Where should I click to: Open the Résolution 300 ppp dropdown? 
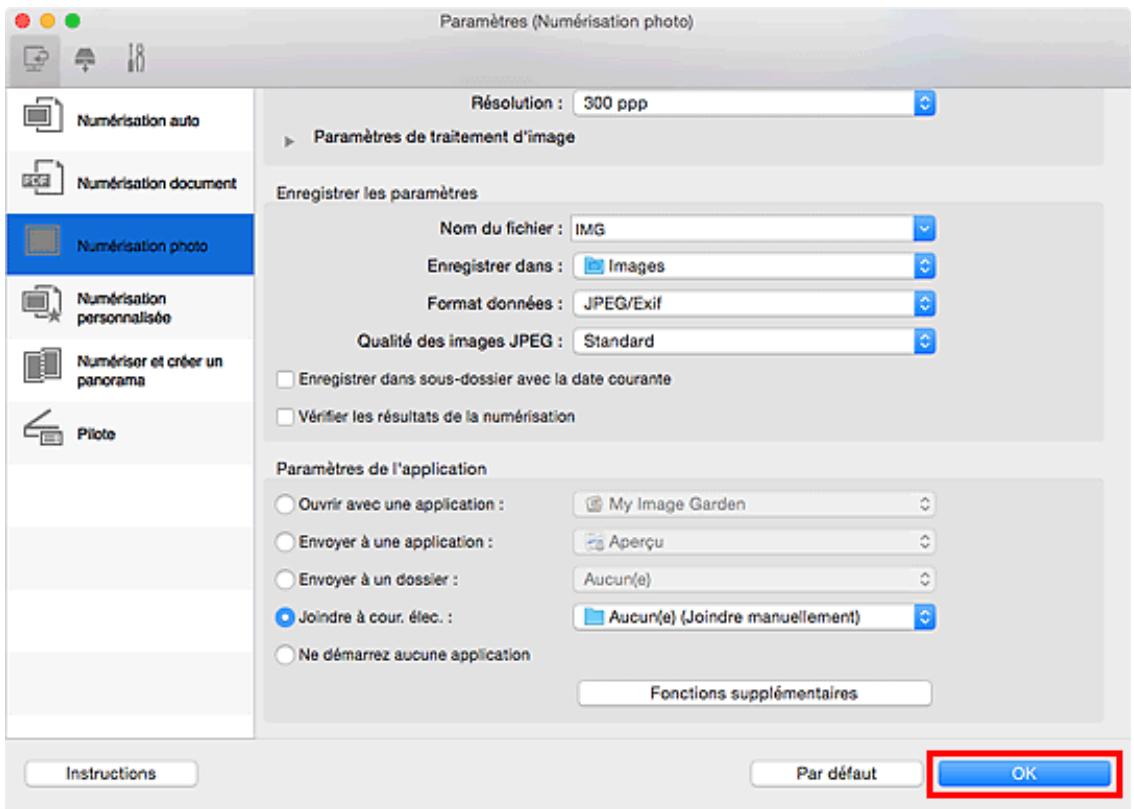(x=754, y=103)
